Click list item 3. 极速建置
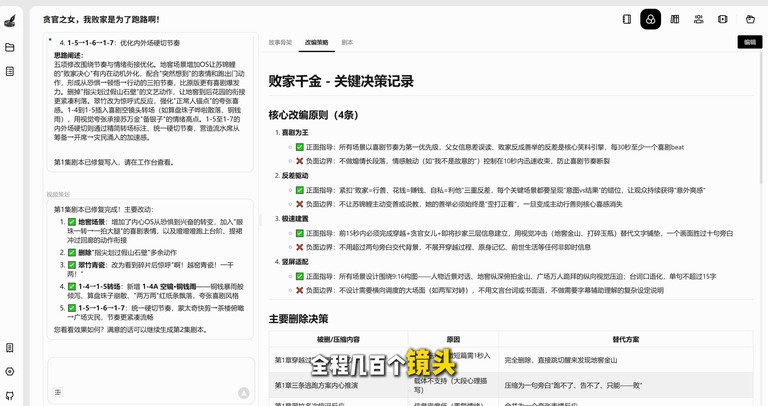The width and height of the screenshot is (768, 406). click(291, 219)
